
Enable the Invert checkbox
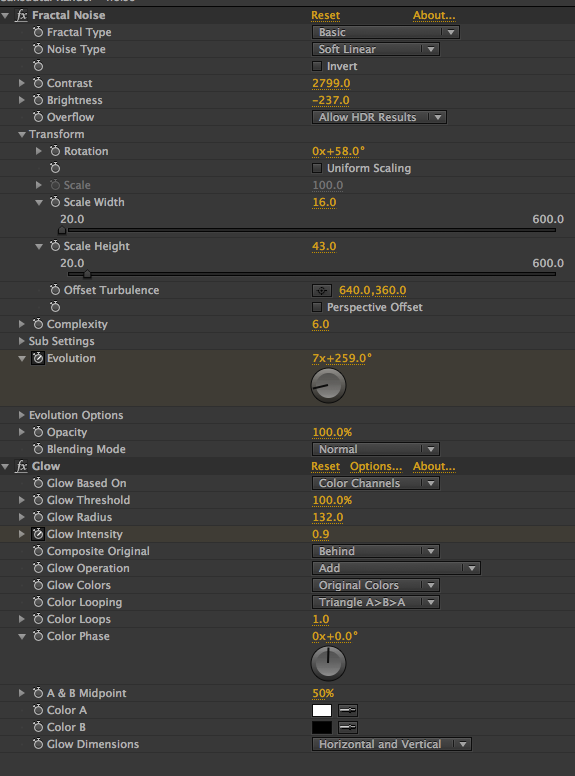[x=317, y=66]
